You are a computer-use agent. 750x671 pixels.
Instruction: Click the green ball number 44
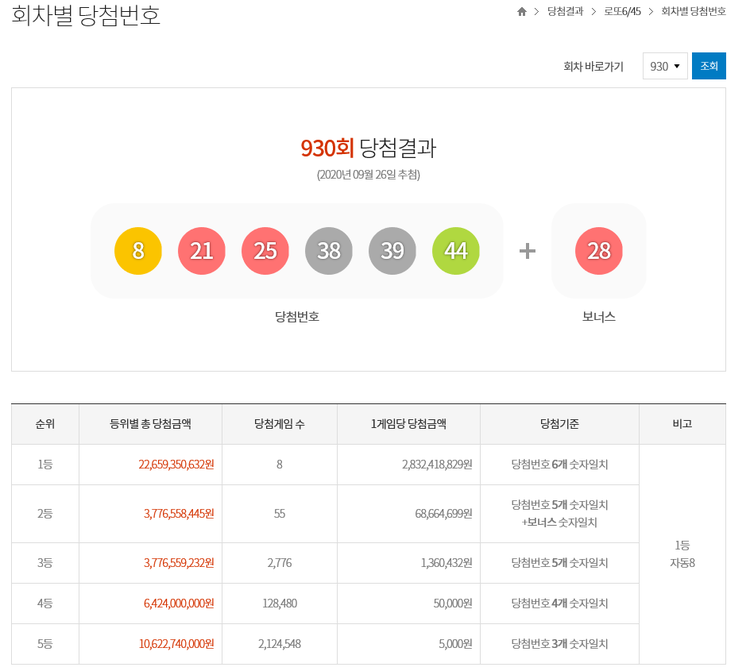[x=456, y=251]
